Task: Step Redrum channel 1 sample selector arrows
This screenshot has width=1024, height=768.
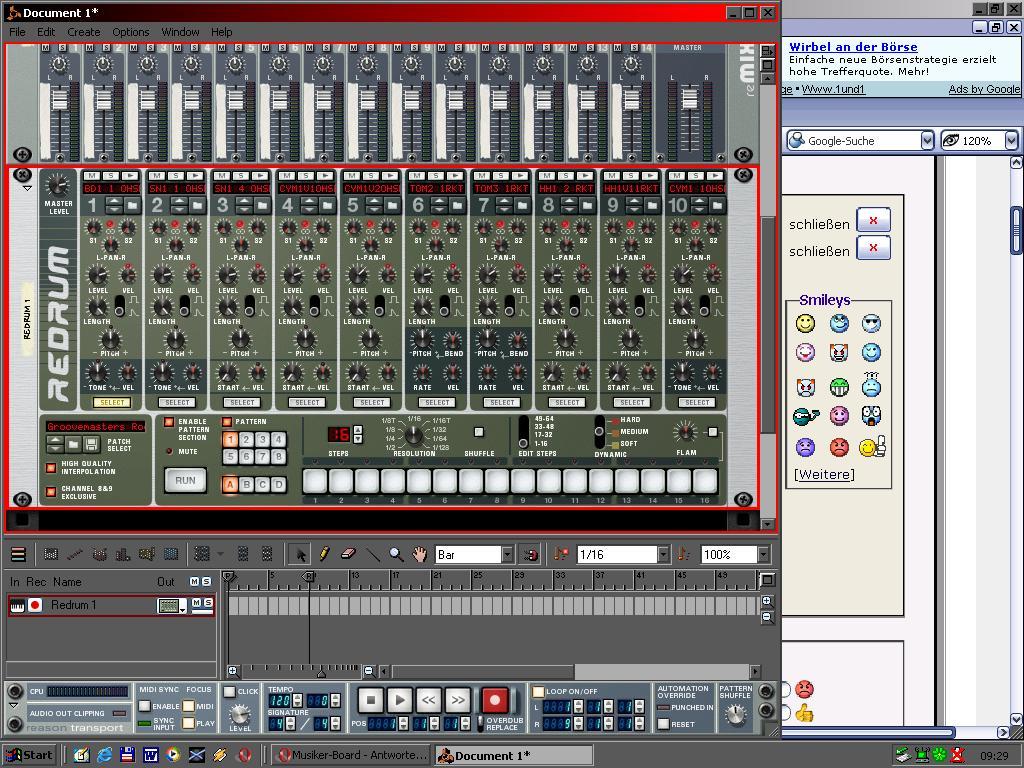Action: [114, 206]
